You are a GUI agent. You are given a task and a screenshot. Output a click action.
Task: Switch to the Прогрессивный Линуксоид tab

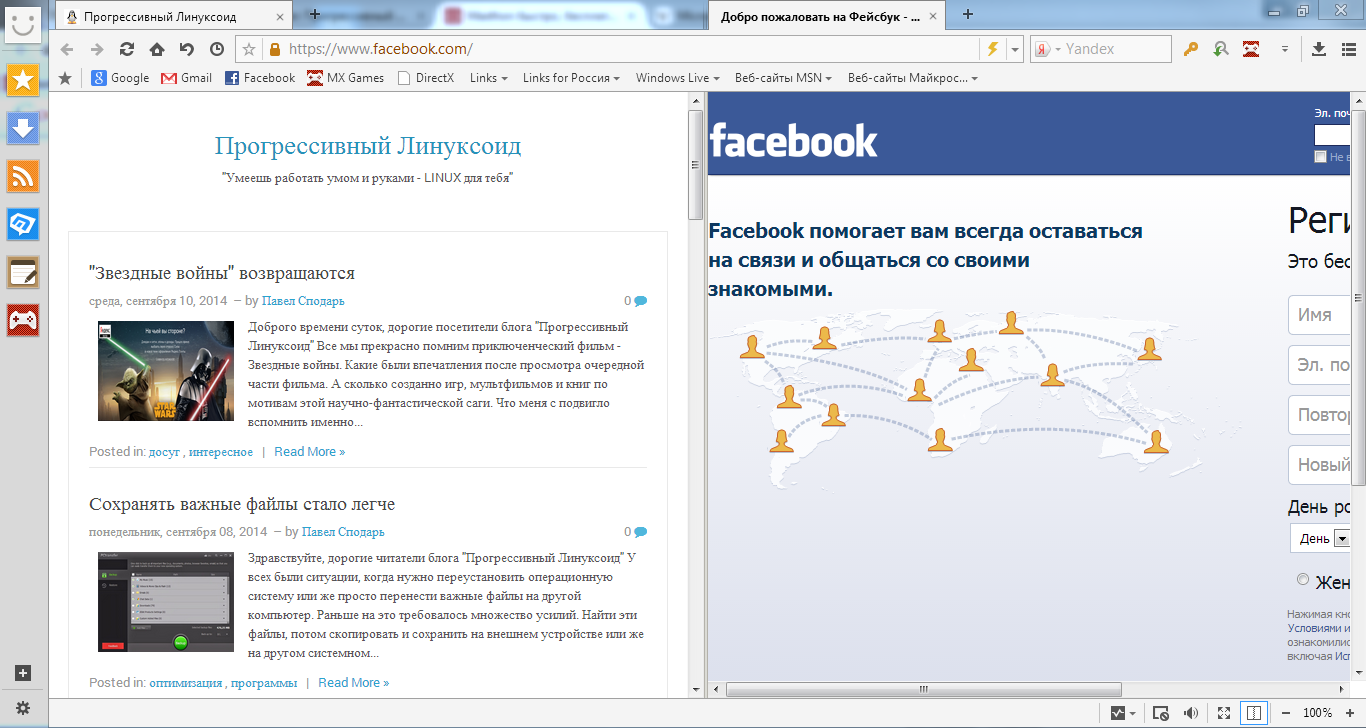pos(172,16)
